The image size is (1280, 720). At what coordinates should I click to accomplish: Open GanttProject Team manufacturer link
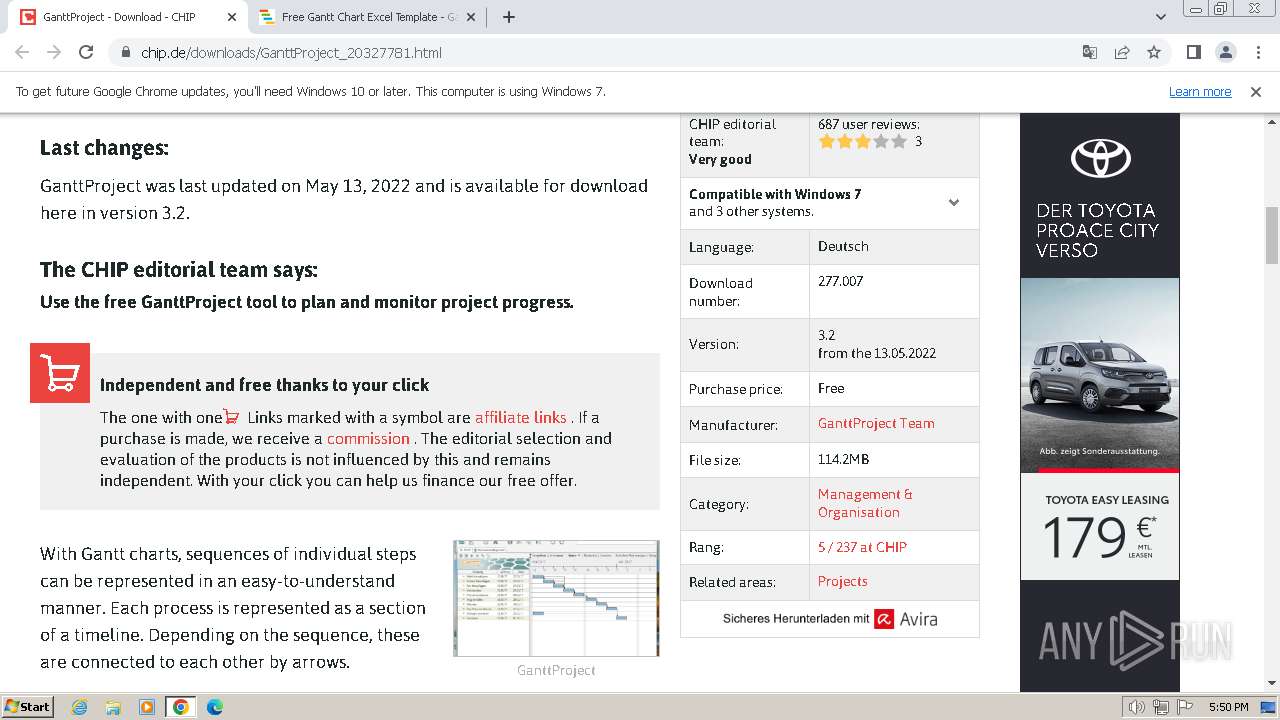[x=876, y=423]
